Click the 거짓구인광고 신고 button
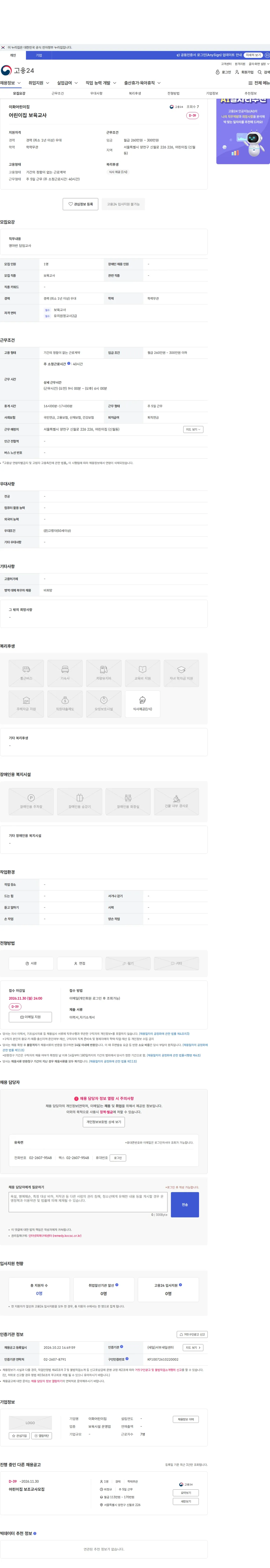 point(191,1334)
